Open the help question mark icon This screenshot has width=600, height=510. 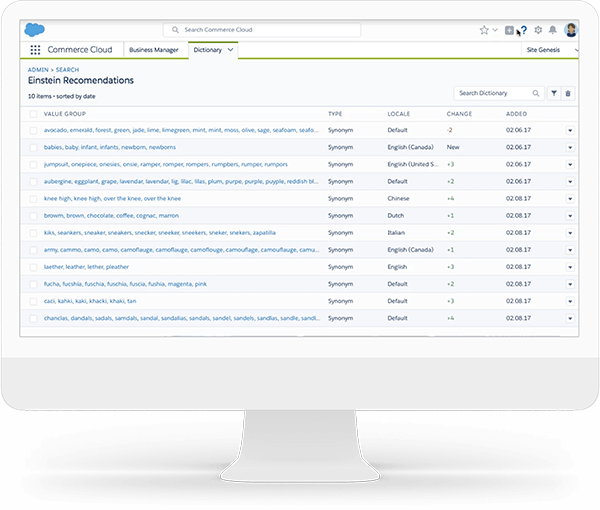pos(524,30)
